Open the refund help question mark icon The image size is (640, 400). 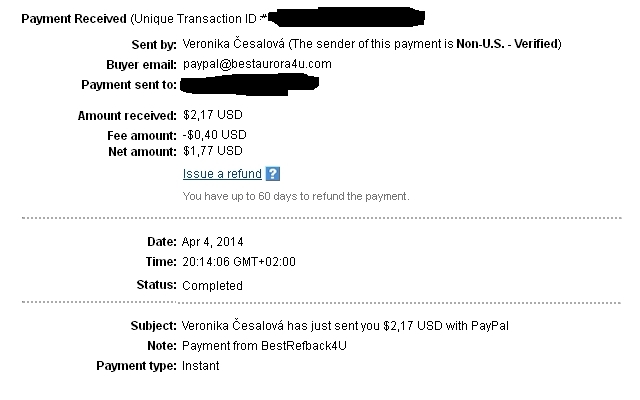point(273,174)
